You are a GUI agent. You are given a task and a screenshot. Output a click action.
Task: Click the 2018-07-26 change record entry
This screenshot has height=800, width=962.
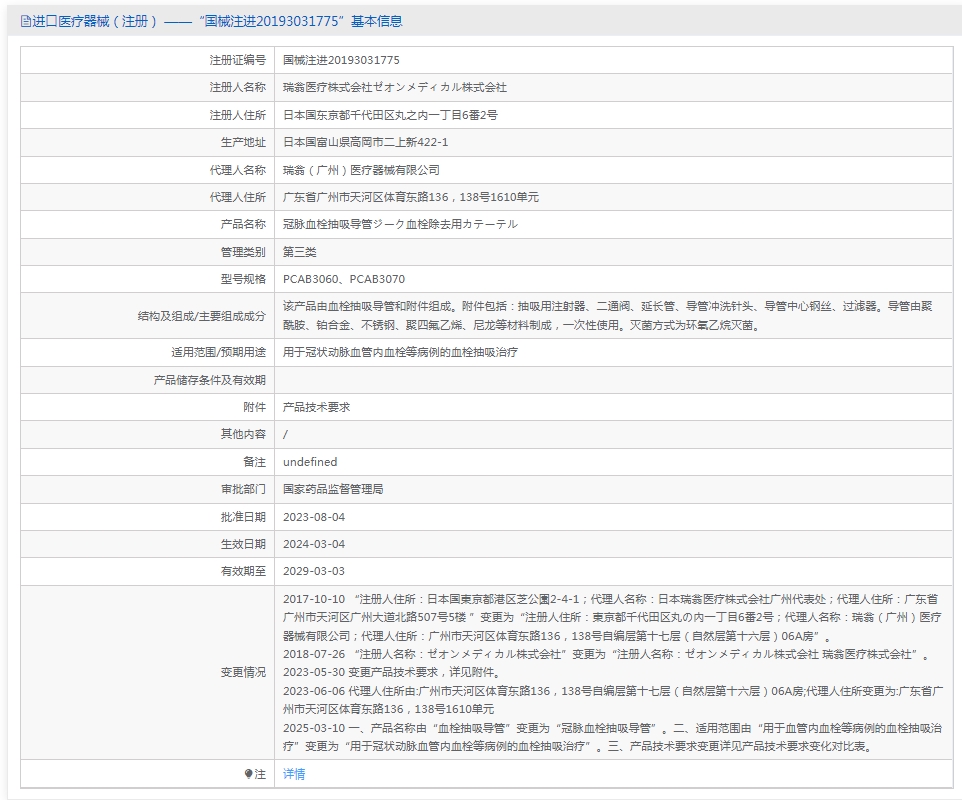[606, 655]
